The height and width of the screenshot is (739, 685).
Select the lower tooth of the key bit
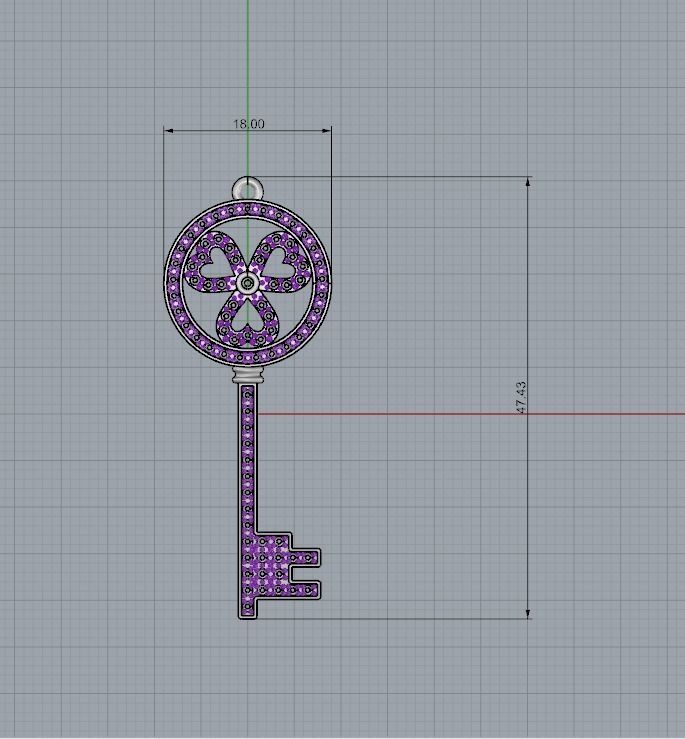coord(305,589)
